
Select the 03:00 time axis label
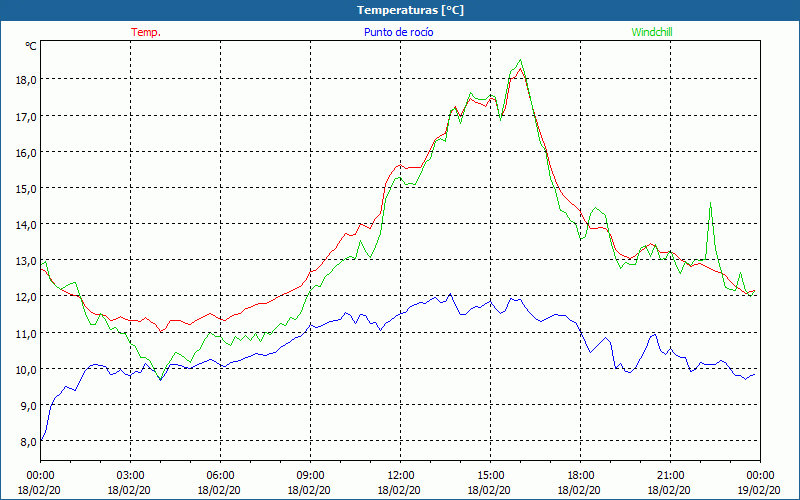[x=130, y=475]
